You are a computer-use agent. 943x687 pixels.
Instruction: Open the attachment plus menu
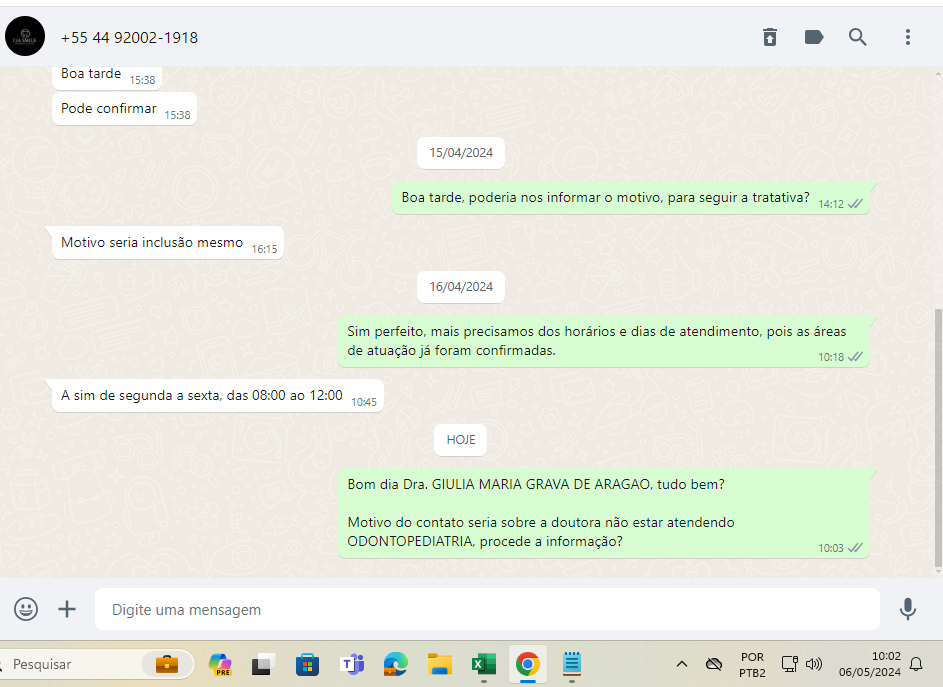[x=67, y=609]
